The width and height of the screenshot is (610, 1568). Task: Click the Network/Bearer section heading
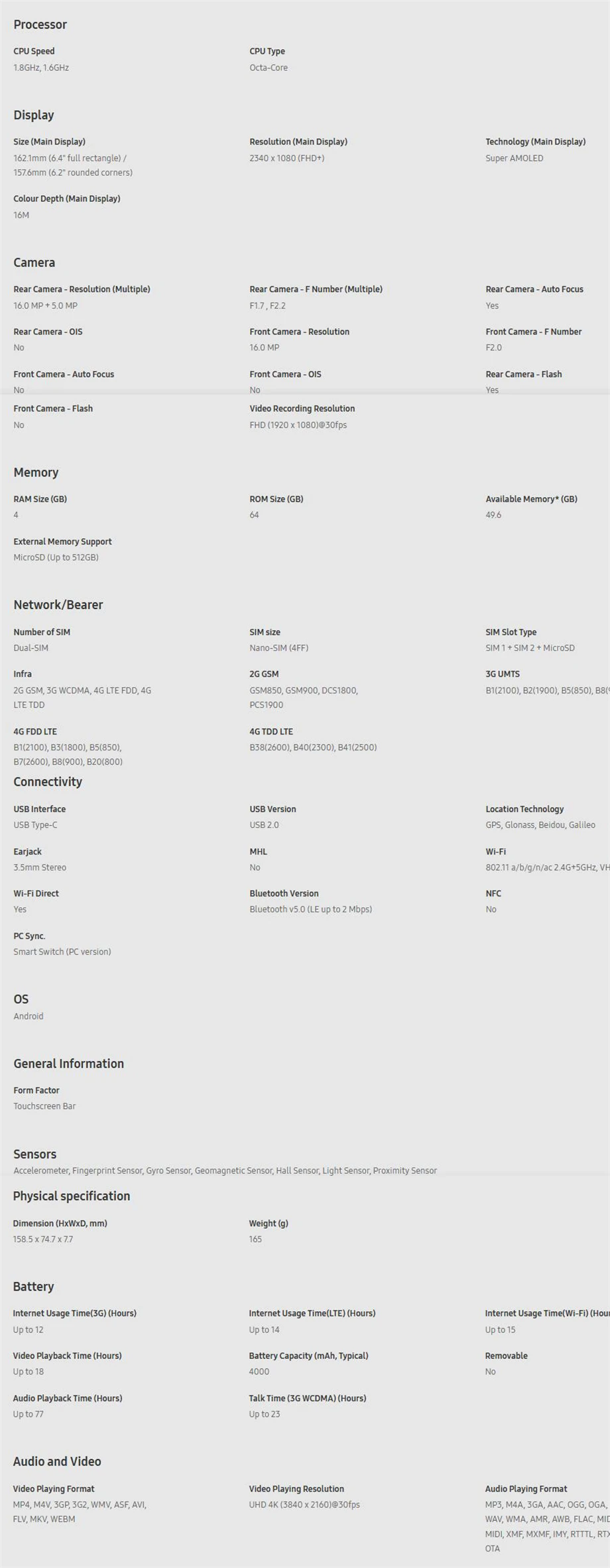(58, 605)
